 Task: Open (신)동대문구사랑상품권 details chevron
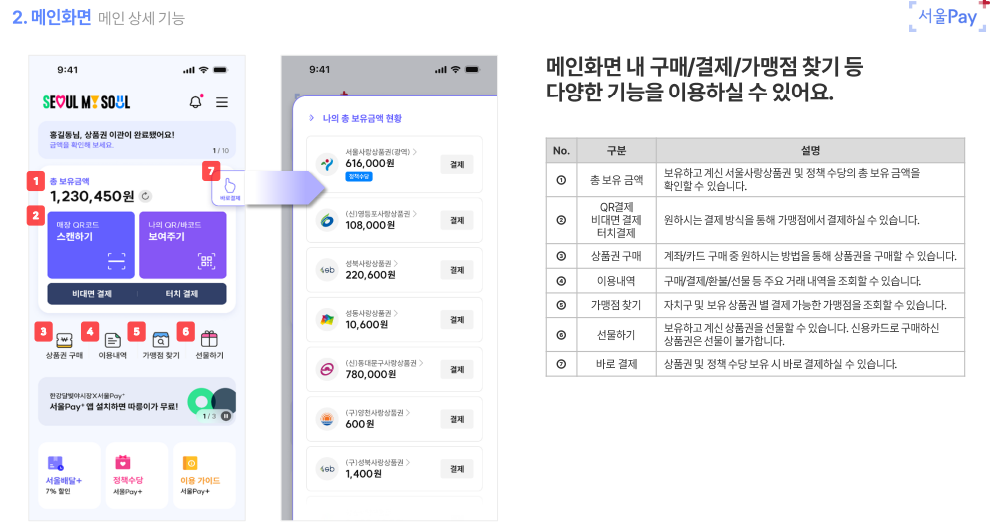421,363
